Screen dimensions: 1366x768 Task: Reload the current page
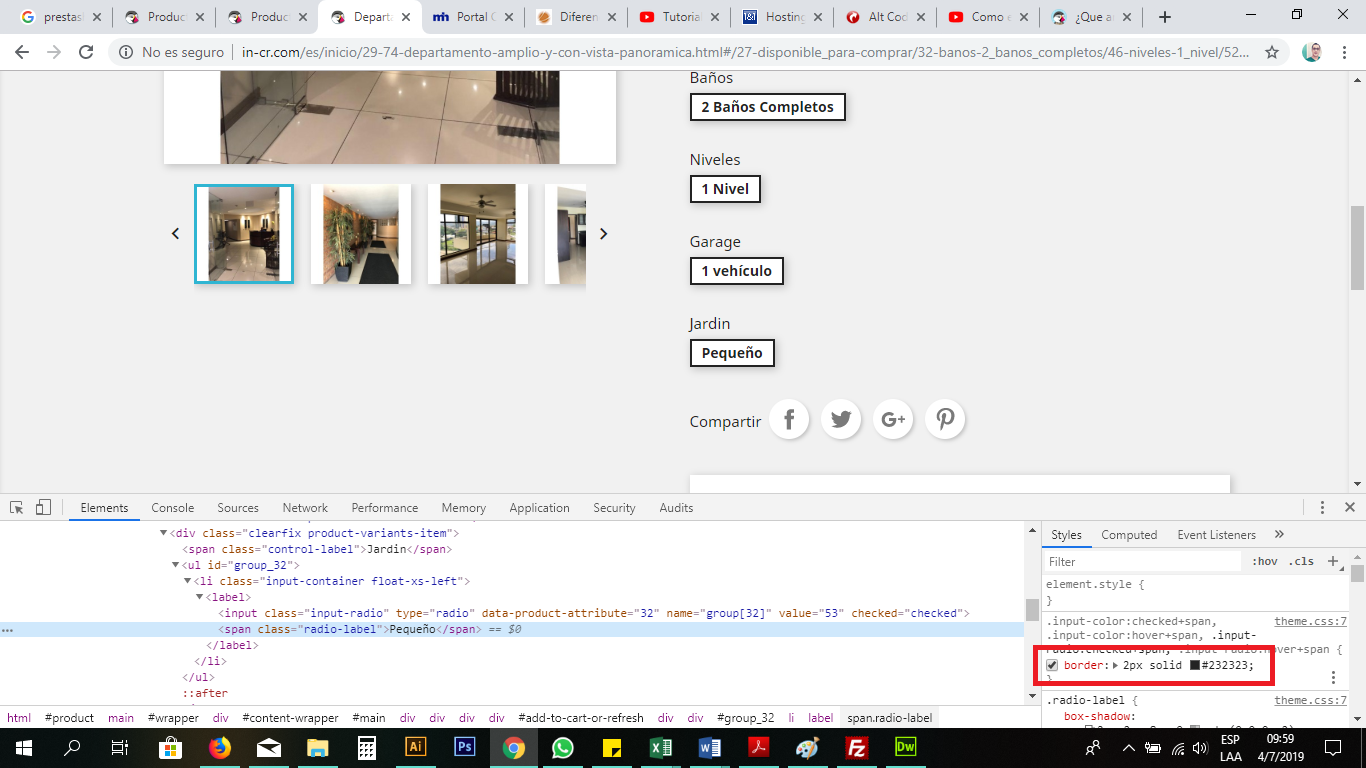click(86, 53)
